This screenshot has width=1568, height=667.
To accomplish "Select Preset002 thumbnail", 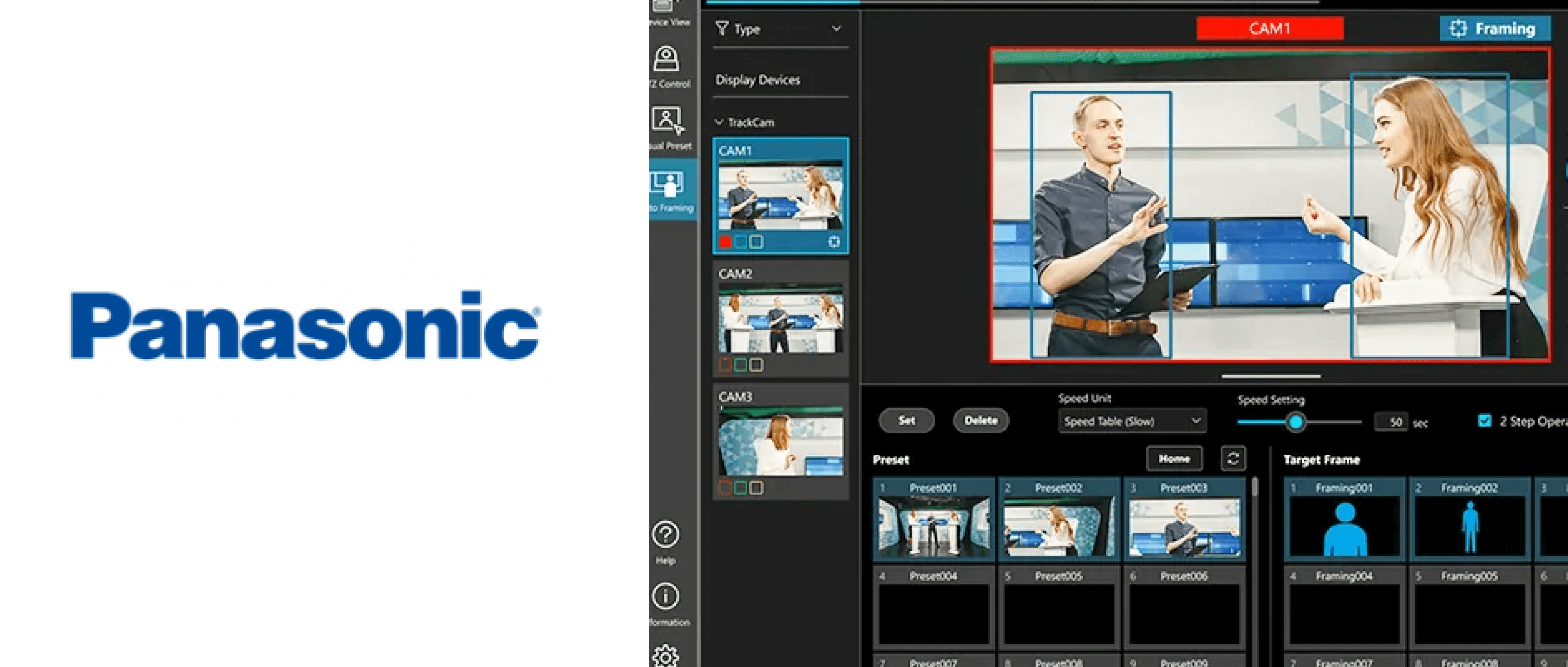I will click(x=1058, y=527).
